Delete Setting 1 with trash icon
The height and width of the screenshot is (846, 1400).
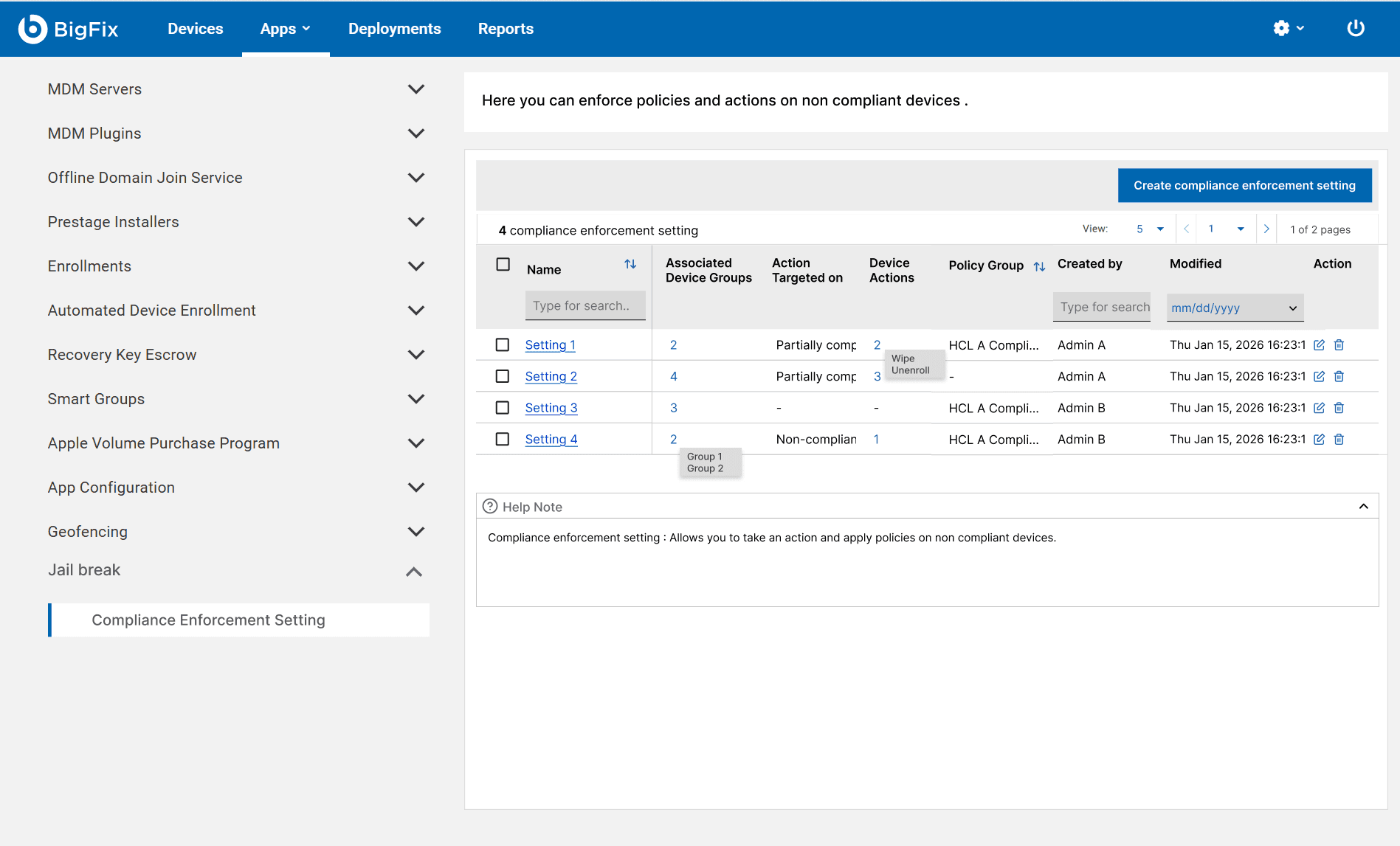[x=1339, y=345]
